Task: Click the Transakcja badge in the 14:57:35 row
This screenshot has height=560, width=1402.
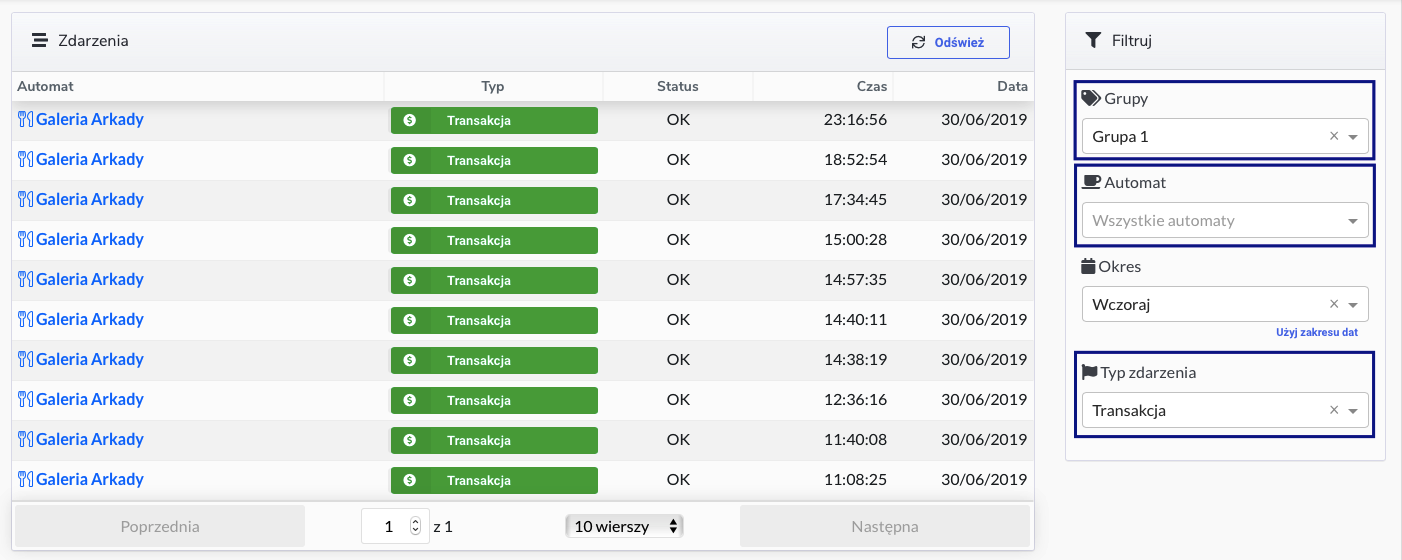Action: point(494,280)
